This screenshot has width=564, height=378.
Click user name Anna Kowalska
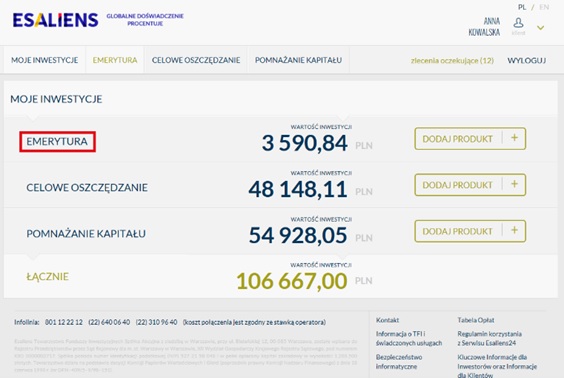484,27
